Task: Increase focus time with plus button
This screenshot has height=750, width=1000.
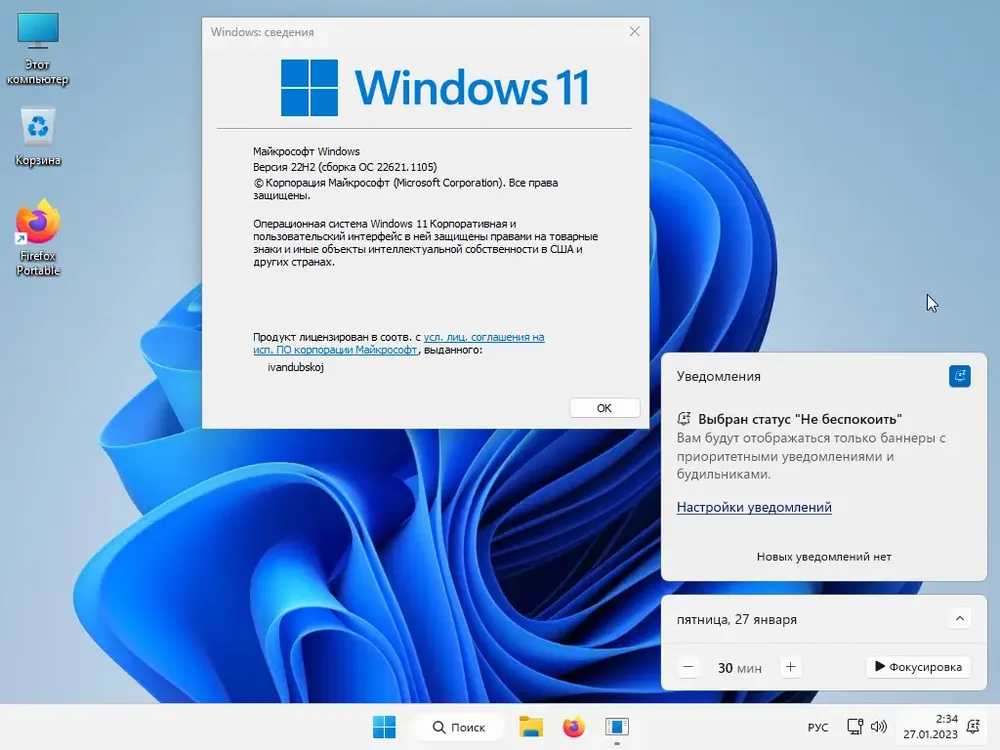Action: click(x=790, y=667)
